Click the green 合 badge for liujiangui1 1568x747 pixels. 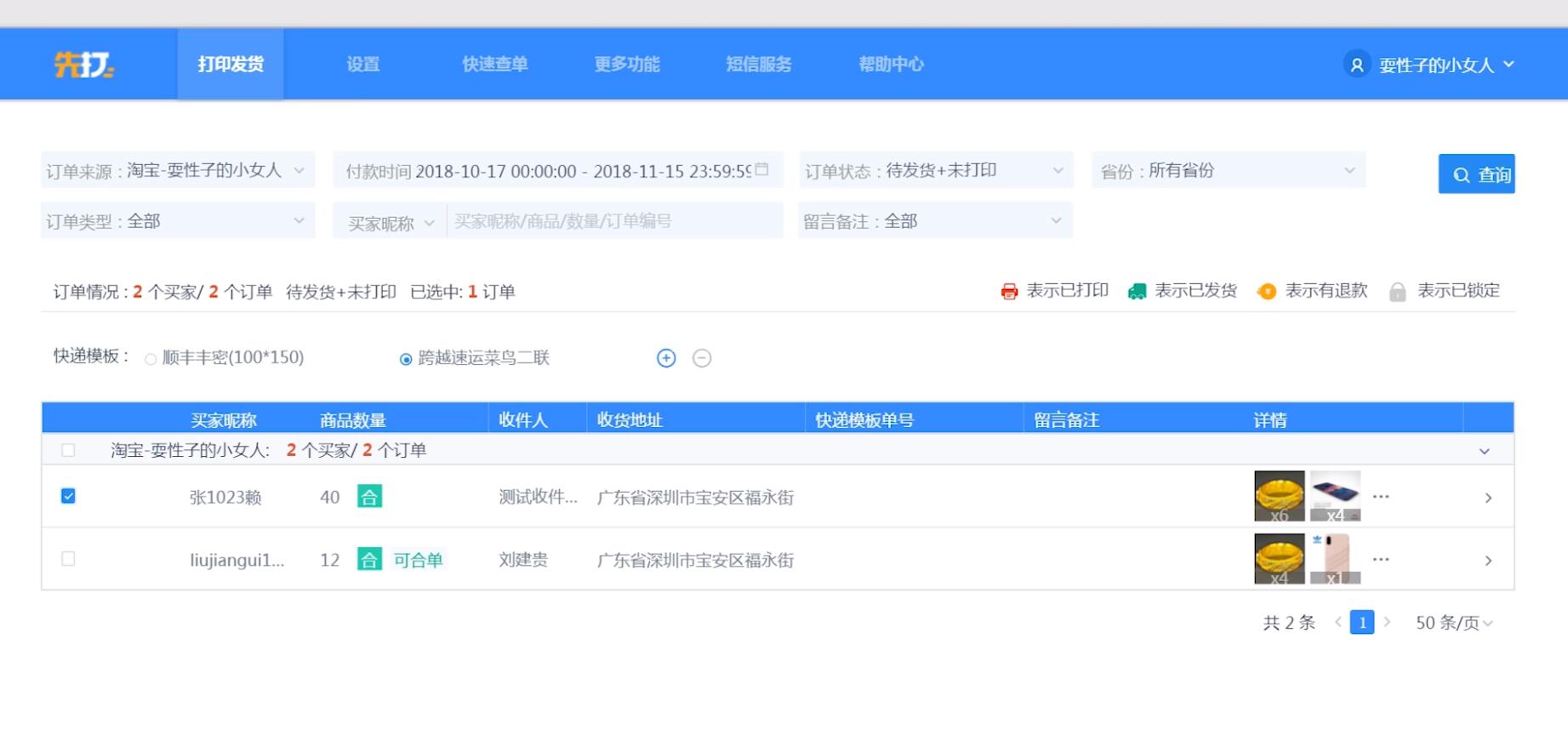click(369, 559)
